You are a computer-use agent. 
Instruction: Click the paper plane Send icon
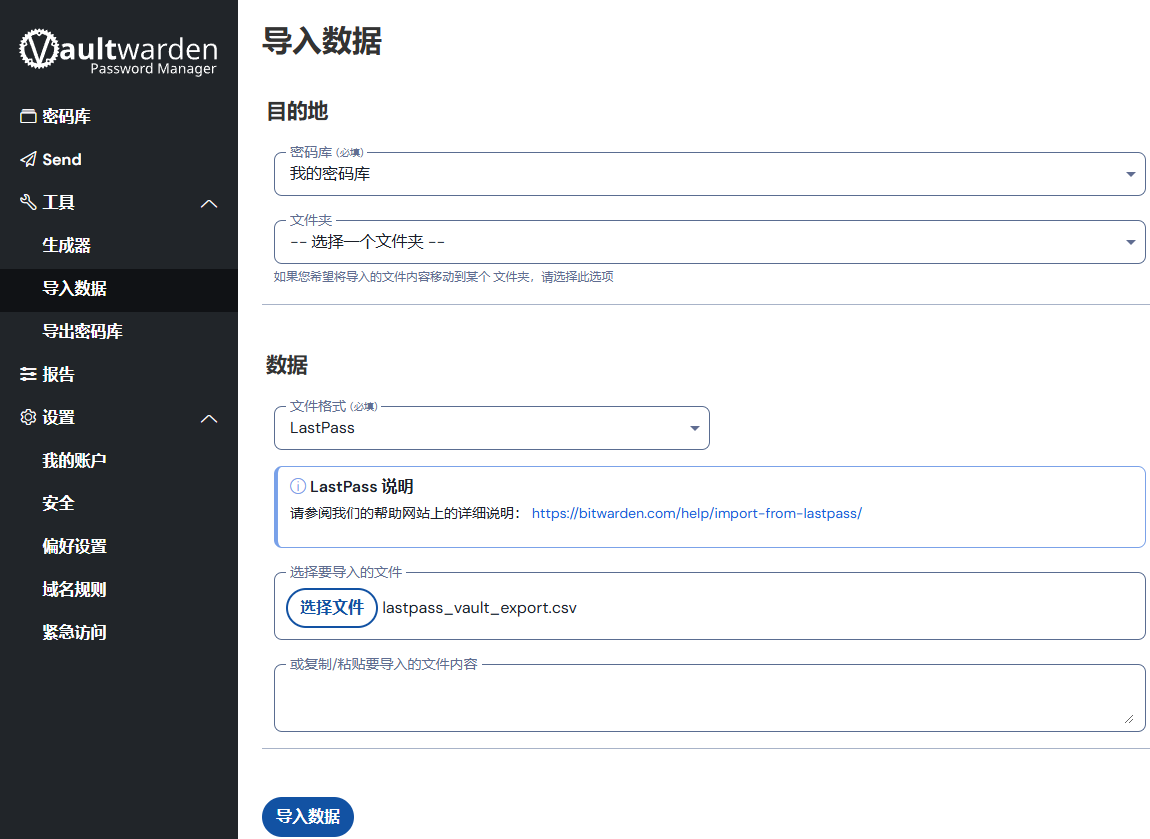(x=28, y=159)
